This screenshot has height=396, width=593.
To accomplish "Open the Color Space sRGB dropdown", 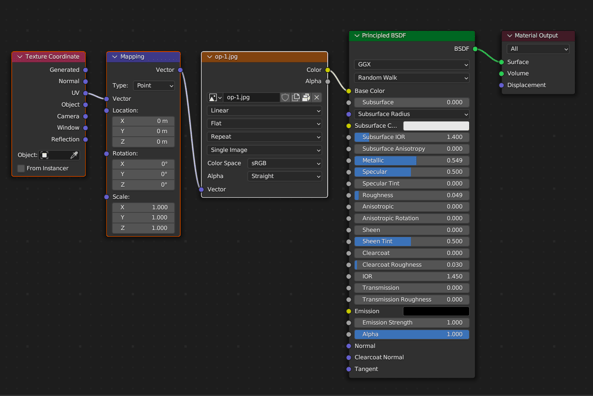I will pyautogui.click(x=285, y=163).
